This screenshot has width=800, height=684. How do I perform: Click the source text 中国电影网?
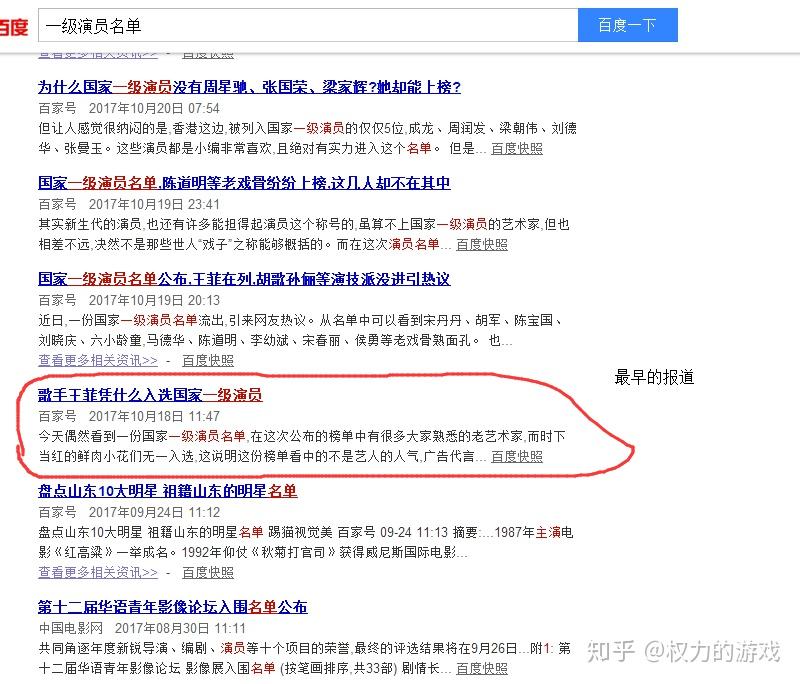point(70,628)
